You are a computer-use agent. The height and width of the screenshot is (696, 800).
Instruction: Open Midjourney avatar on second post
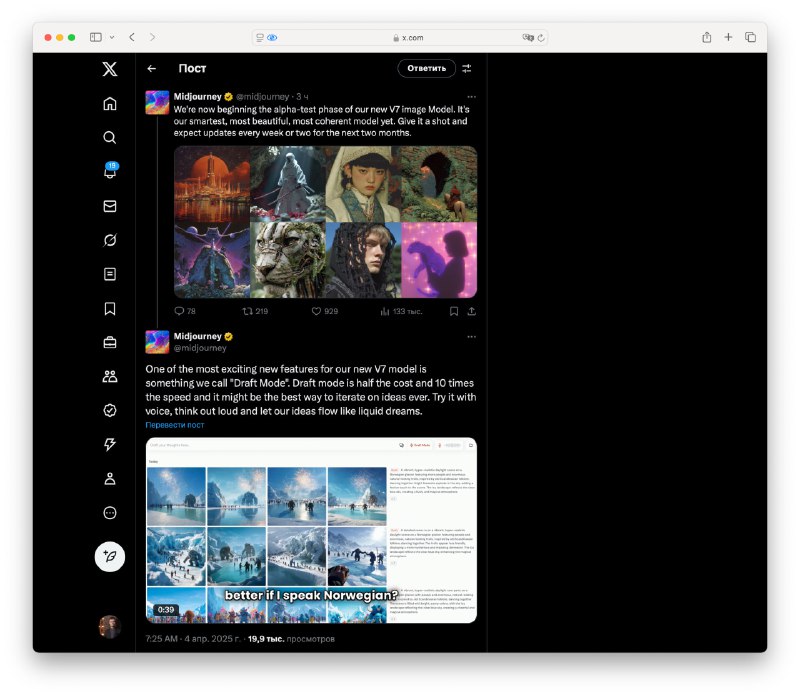(157, 342)
